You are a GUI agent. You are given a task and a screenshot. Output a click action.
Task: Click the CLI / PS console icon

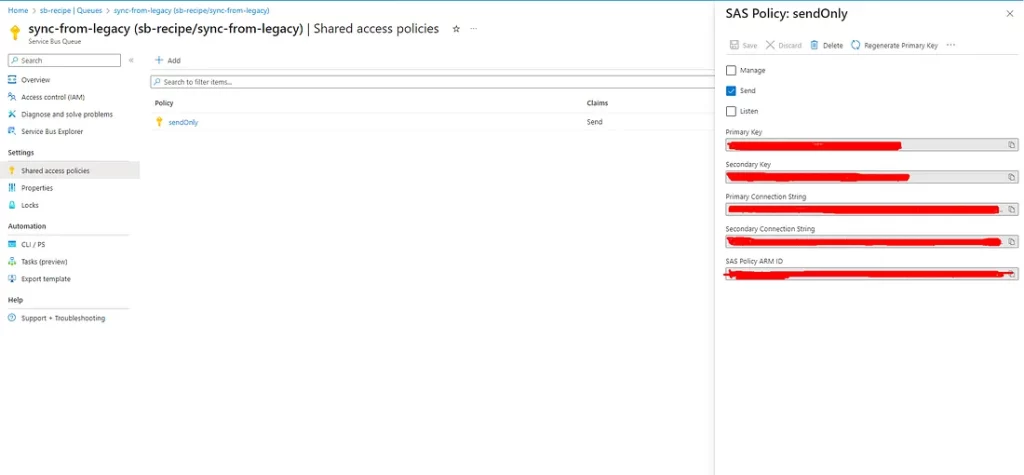tap(12, 244)
